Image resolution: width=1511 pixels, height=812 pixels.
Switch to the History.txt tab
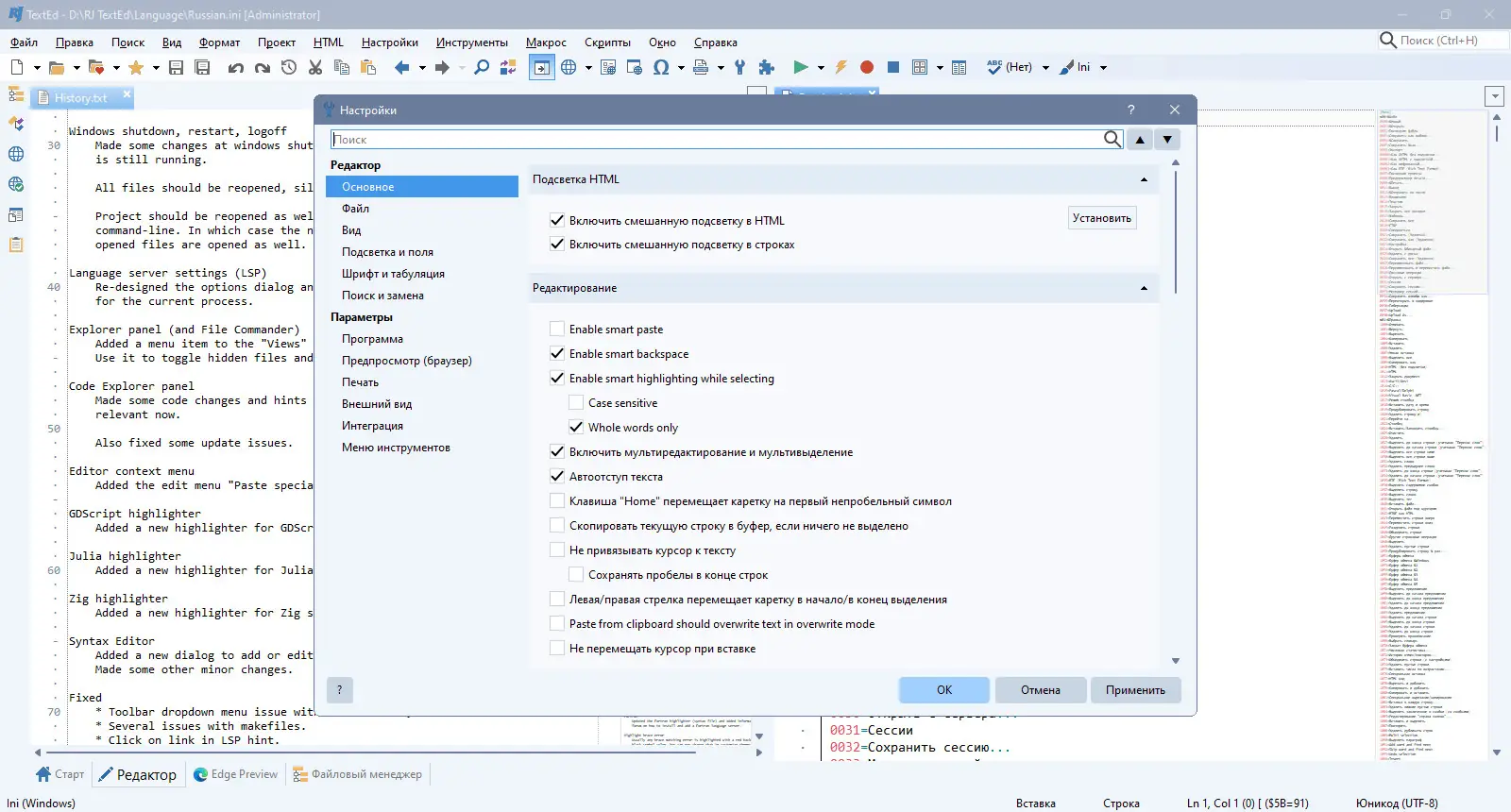(80, 97)
